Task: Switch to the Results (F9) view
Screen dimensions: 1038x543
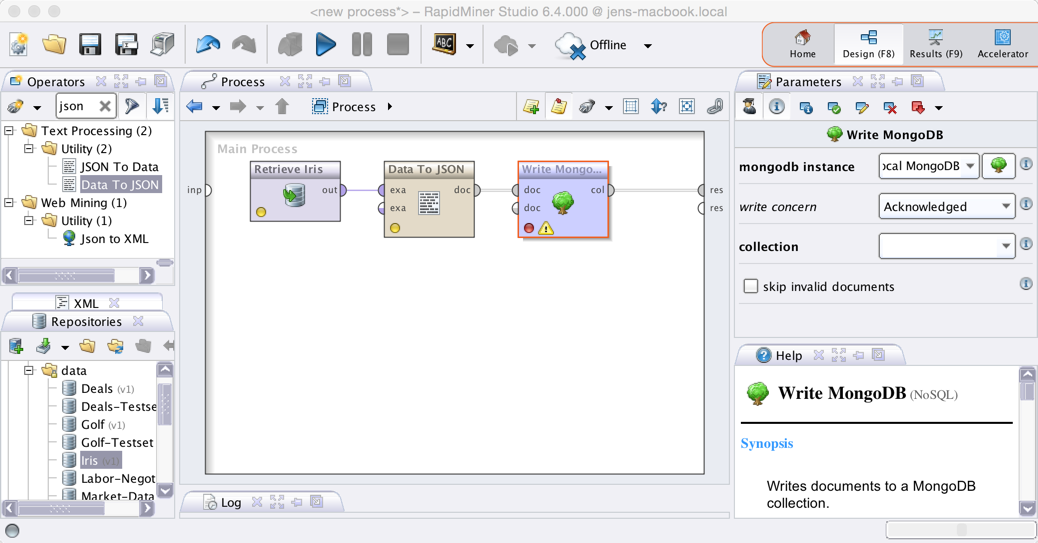Action: (935, 45)
